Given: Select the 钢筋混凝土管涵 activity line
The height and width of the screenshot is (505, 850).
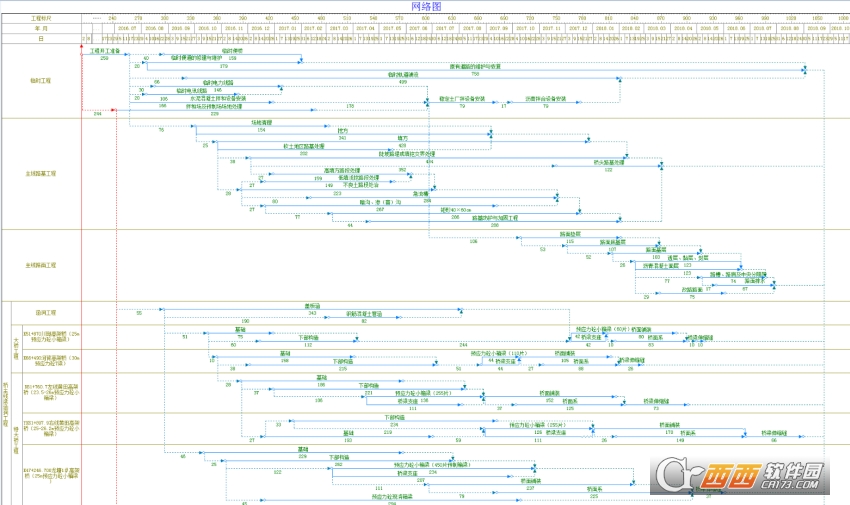Looking at the screenshot, I should click(x=364, y=316).
